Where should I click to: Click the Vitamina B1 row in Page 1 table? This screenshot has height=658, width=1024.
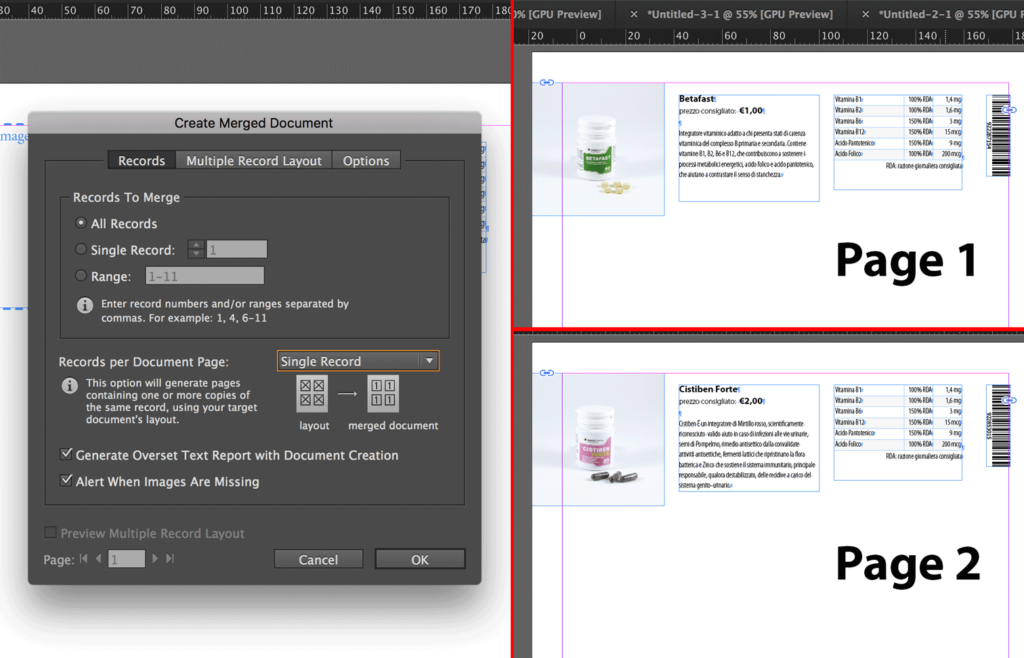[898, 99]
